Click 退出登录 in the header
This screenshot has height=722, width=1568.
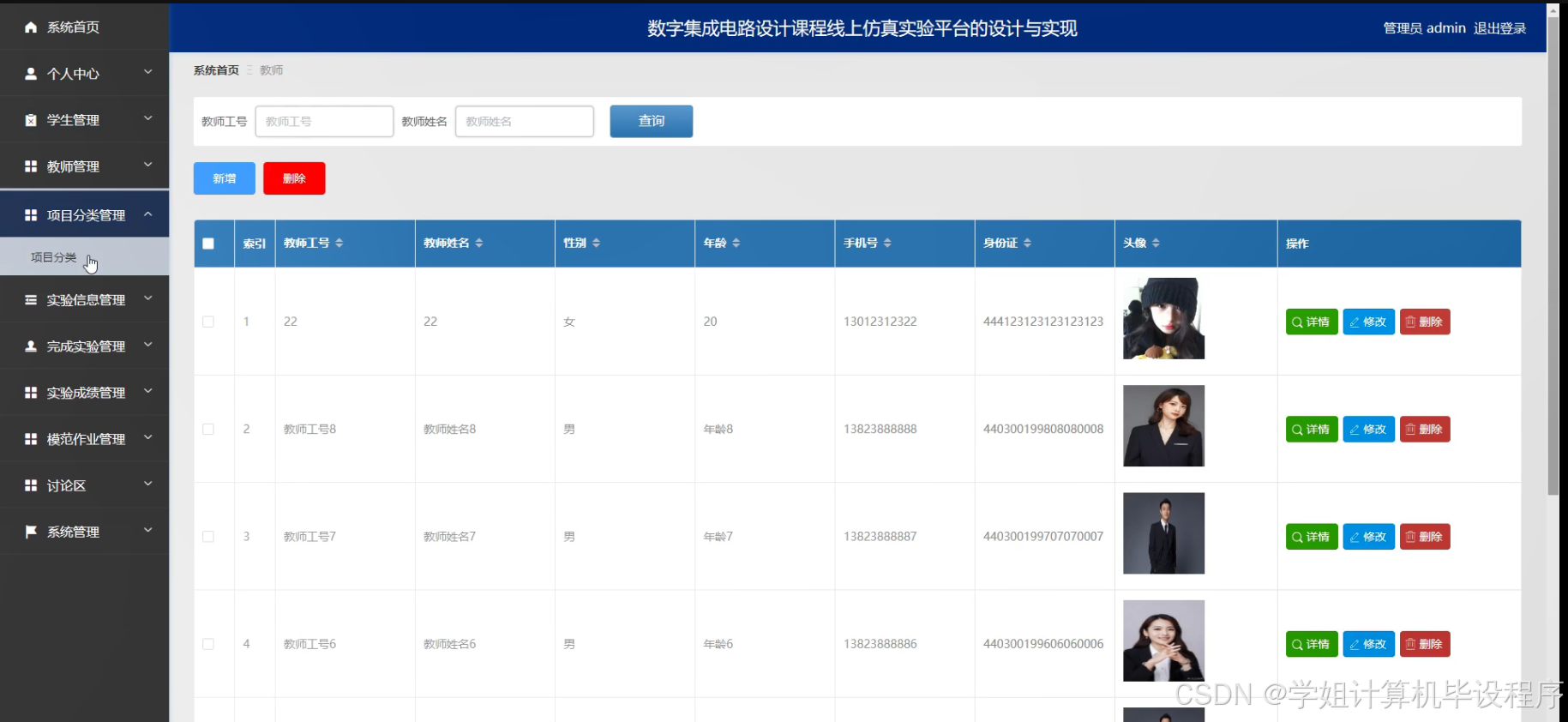point(1499,28)
